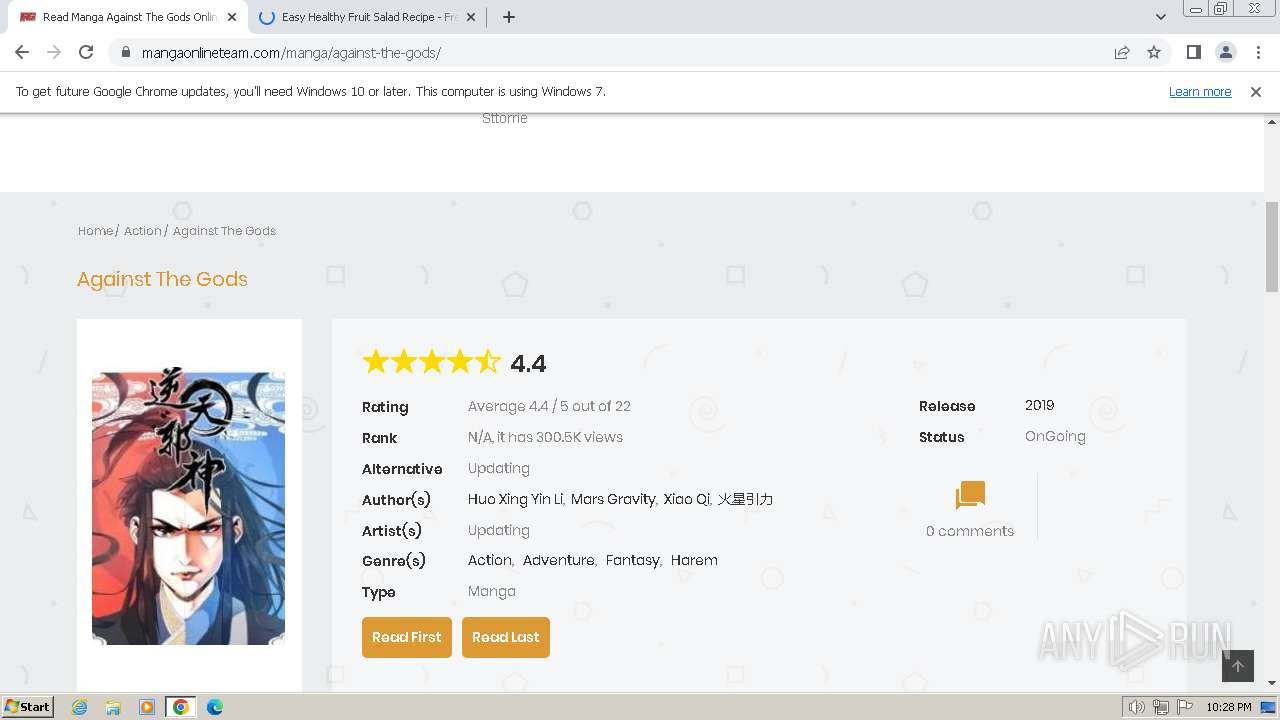Rate four stars

pyautogui.click(x=459, y=362)
